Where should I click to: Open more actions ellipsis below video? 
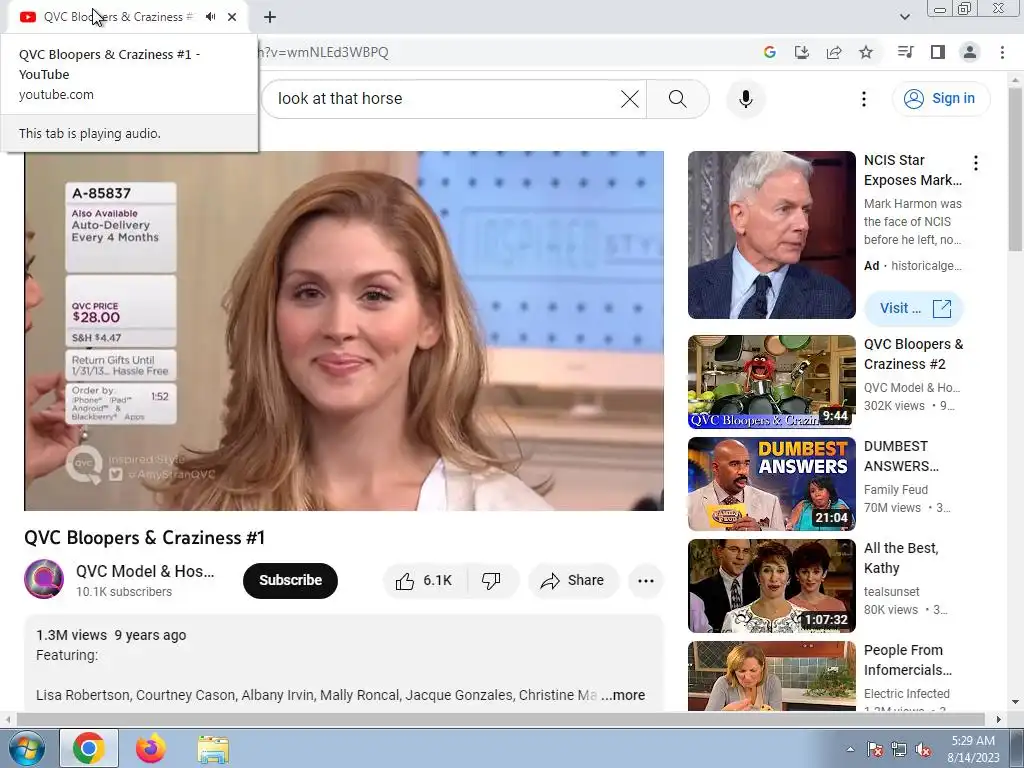pos(645,581)
